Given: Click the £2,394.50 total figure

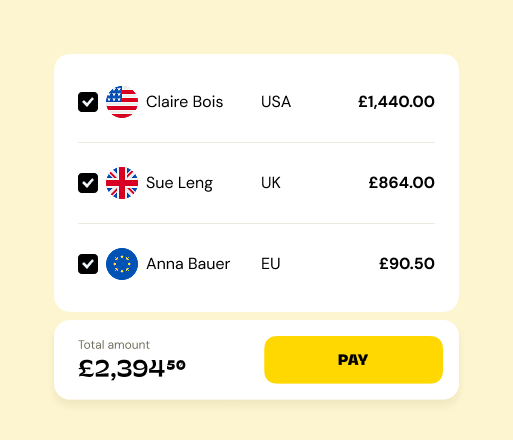Looking at the screenshot, I should click(x=132, y=369).
